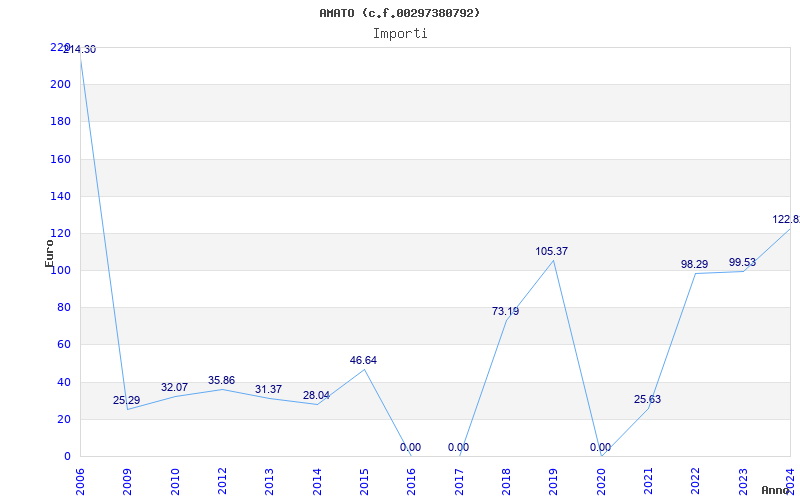Viewport: 800px width, 500px height.
Task: Select the 46.64 data label
Action: pos(363,361)
